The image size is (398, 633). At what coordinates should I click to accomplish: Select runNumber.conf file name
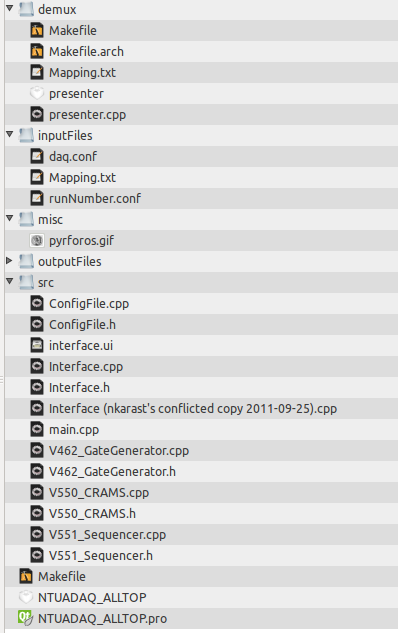[95, 198]
